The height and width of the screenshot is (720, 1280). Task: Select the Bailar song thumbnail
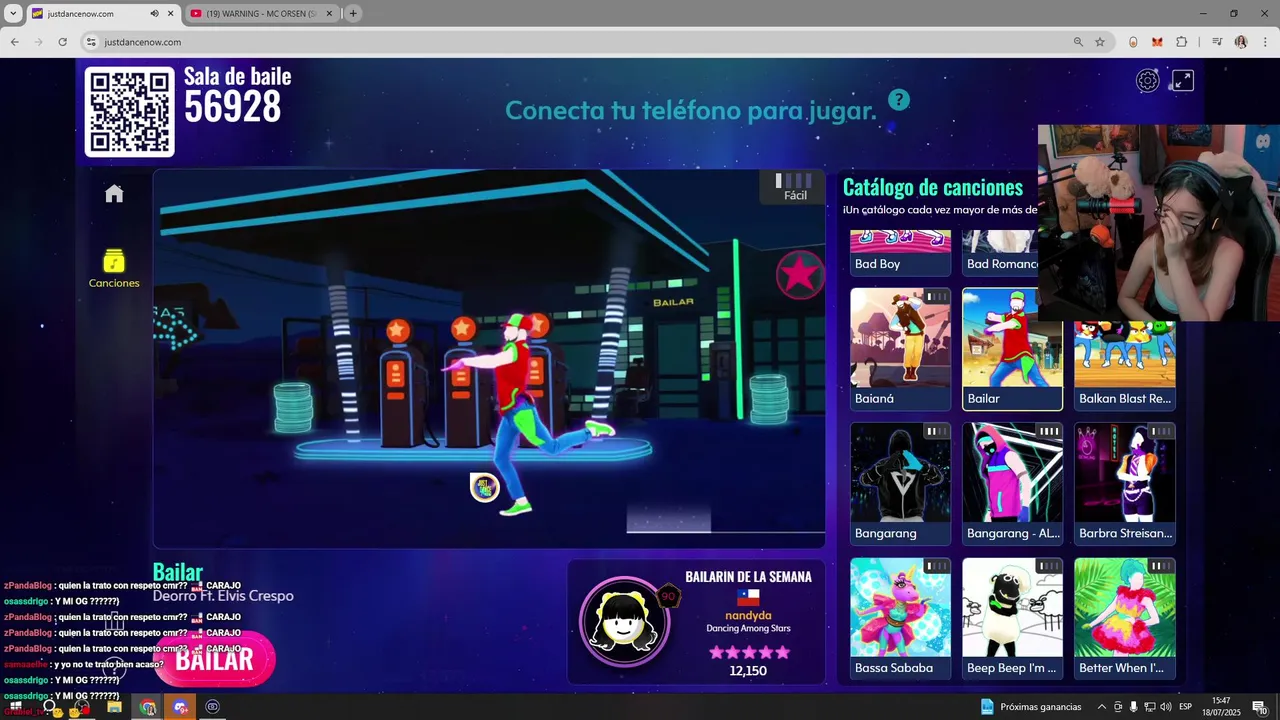[x=1012, y=338]
